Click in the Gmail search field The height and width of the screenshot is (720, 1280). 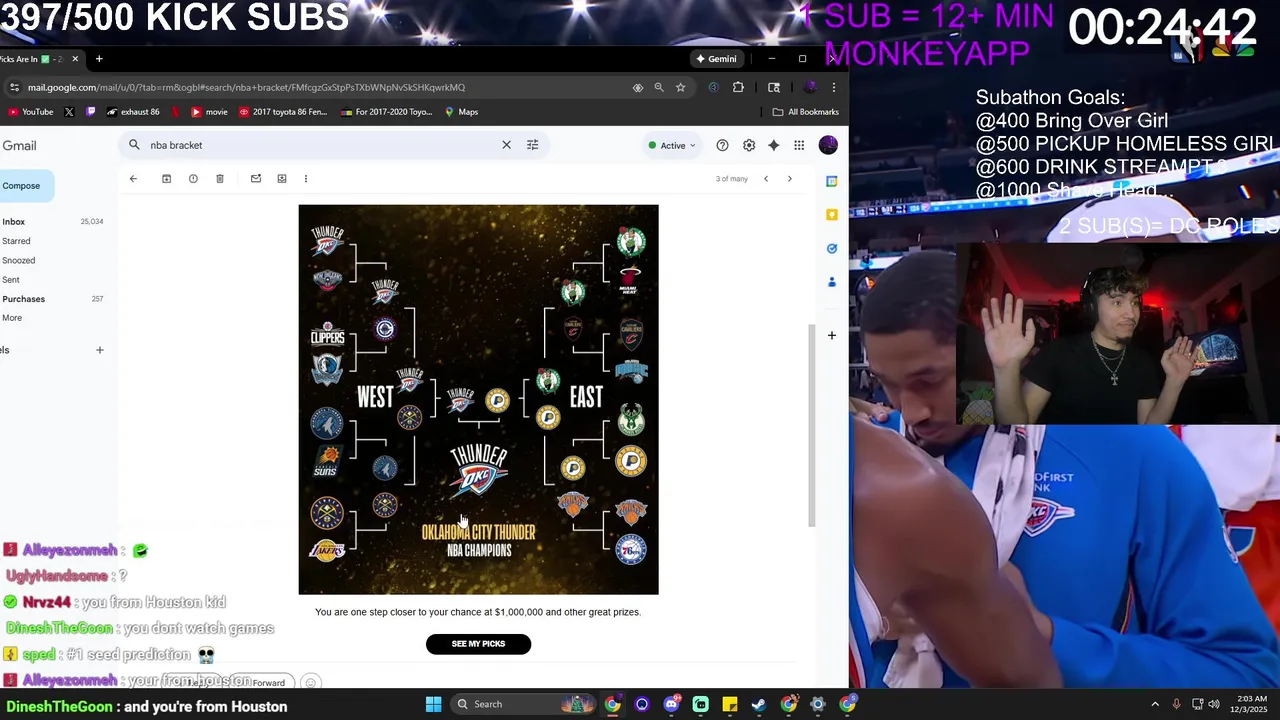coord(320,145)
